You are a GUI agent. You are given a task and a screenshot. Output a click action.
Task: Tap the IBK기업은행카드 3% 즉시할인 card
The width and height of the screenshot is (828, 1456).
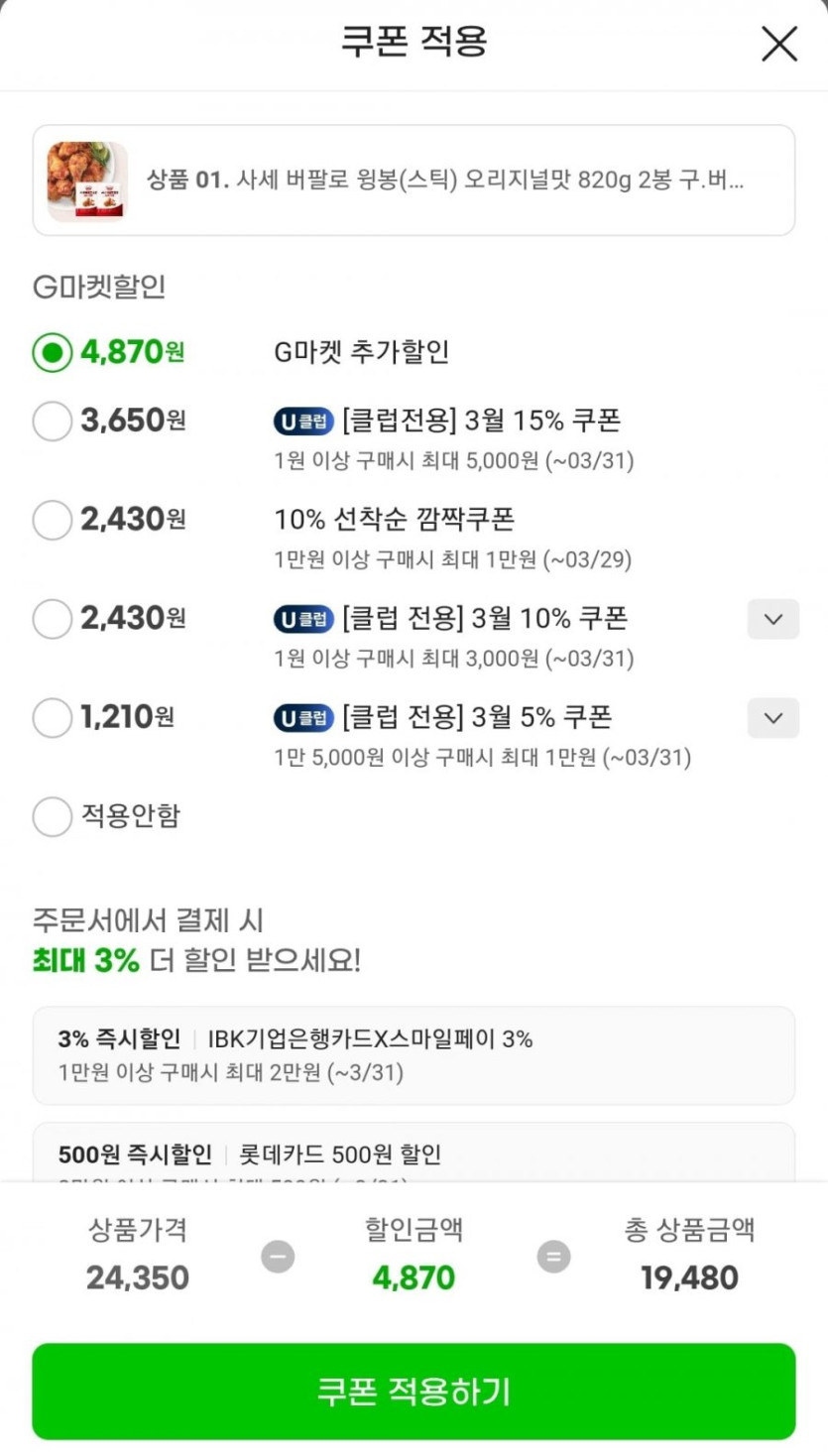click(414, 1055)
